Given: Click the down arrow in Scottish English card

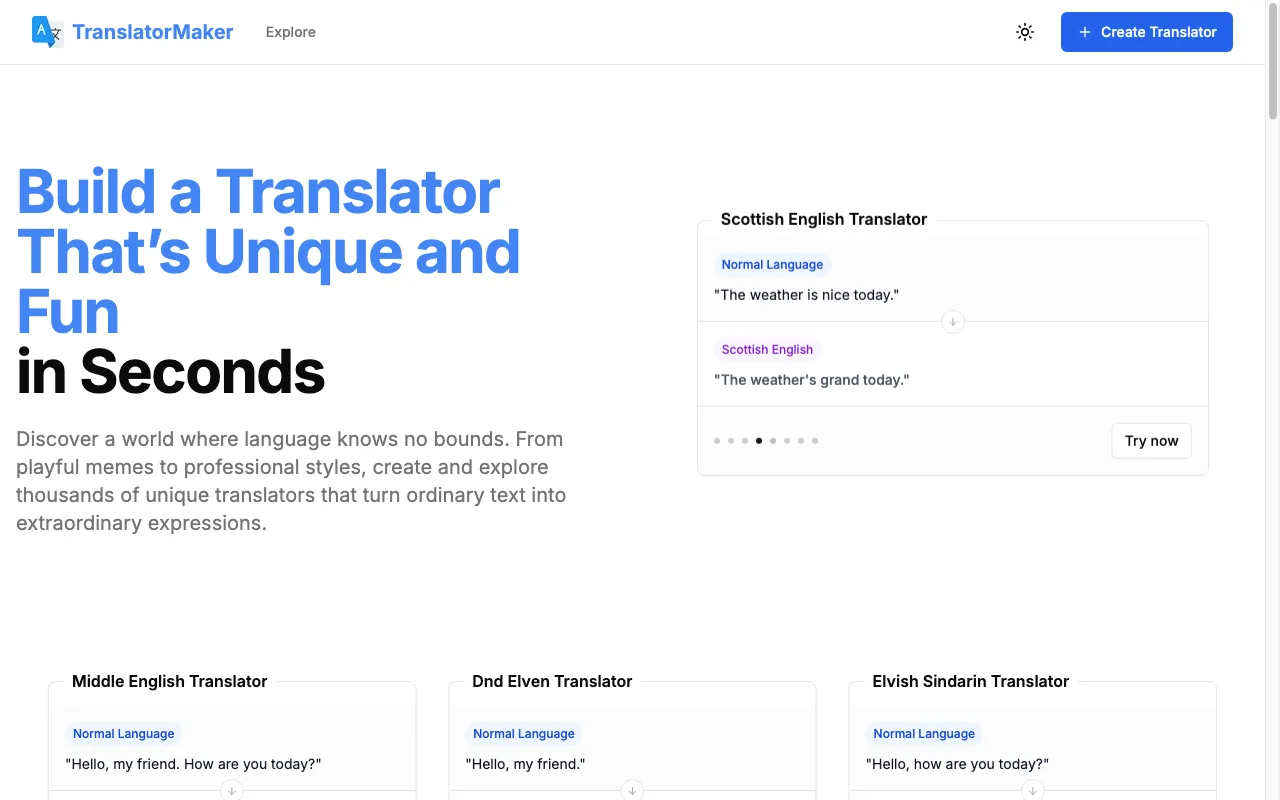Looking at the screenshot, I should point(953,322).
